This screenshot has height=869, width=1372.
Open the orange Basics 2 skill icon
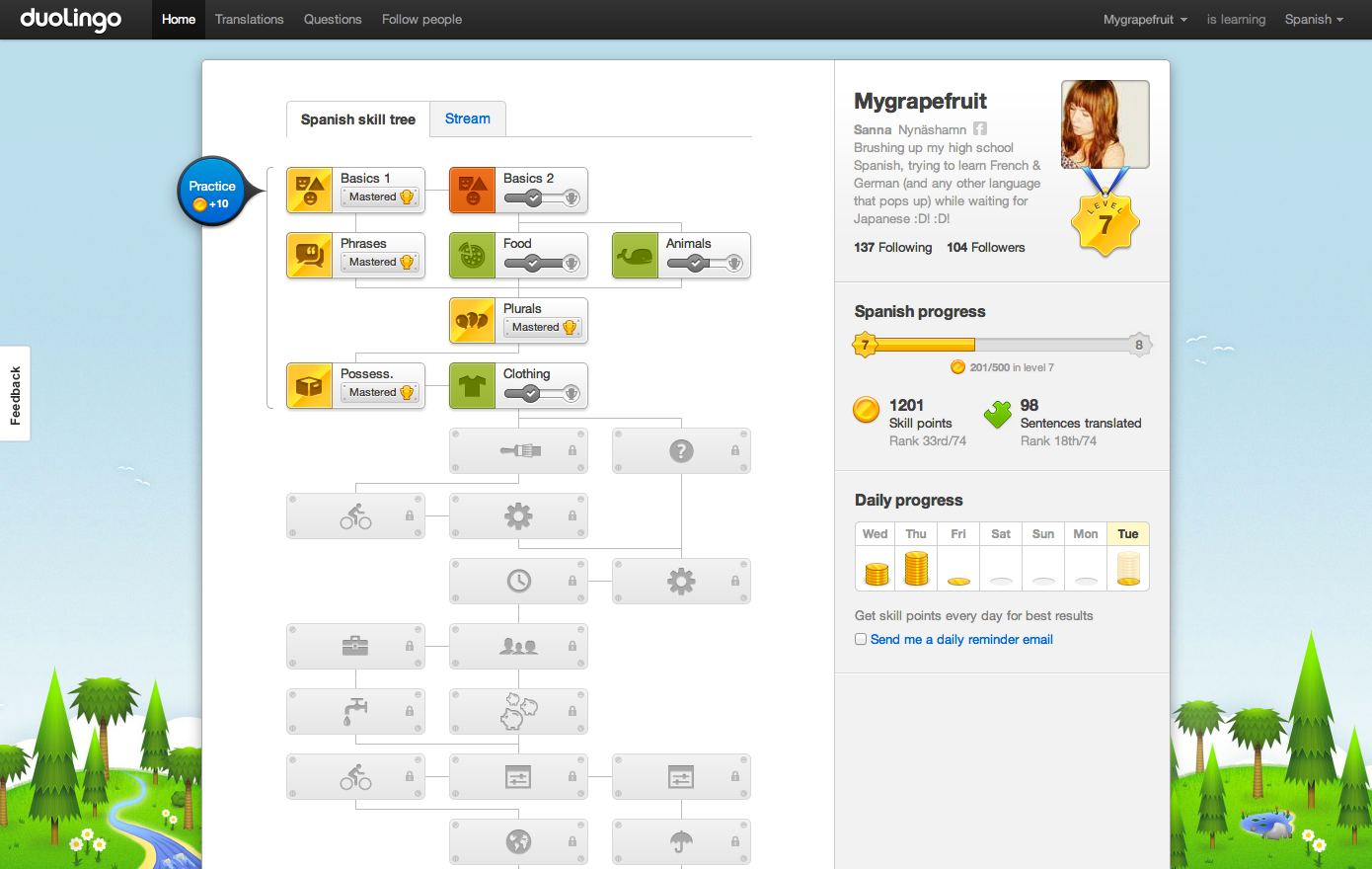472,190
